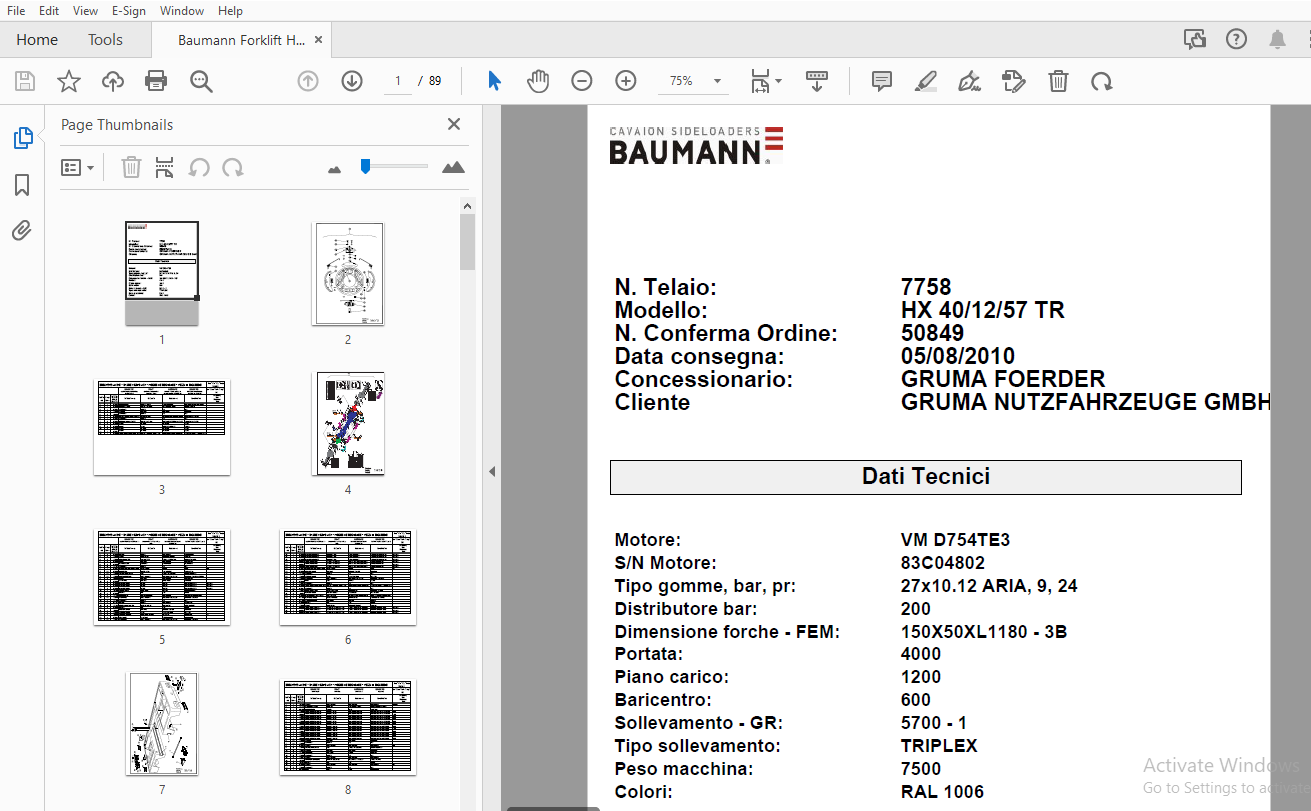The width and height of the screenshot is (1311, 811).
Task: Open the Window menu
Action: pos(182,10)
